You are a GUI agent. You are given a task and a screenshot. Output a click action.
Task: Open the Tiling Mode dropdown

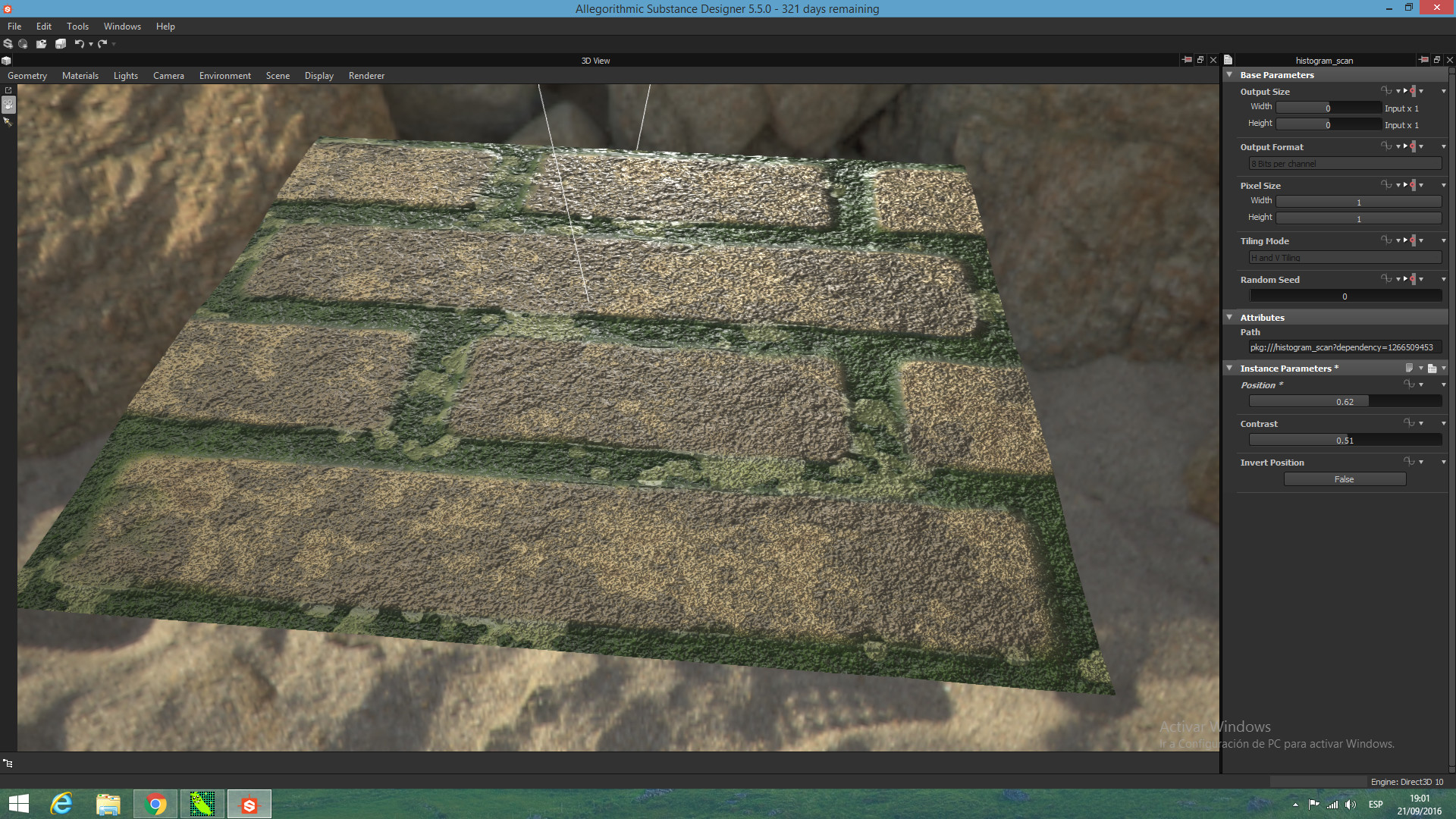[x=1344, y=258]
